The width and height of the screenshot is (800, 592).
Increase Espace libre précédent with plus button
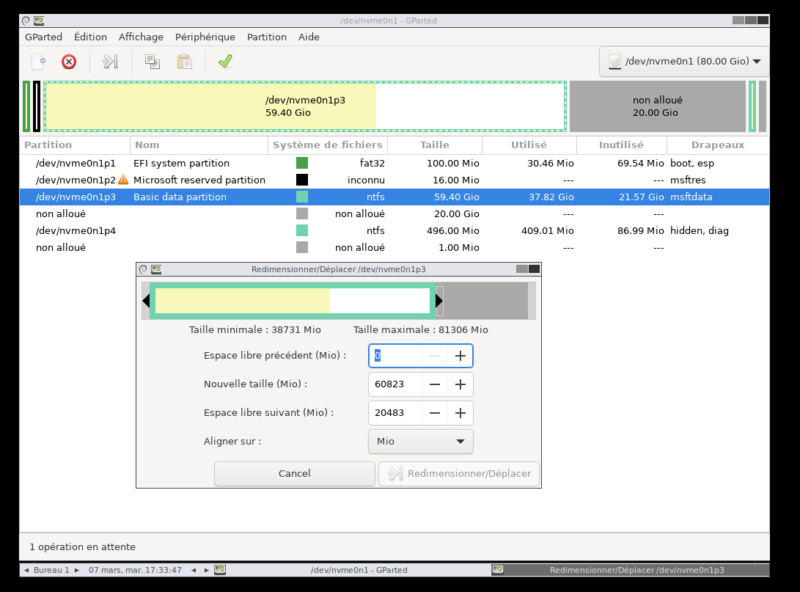click(x=460, y=356)
